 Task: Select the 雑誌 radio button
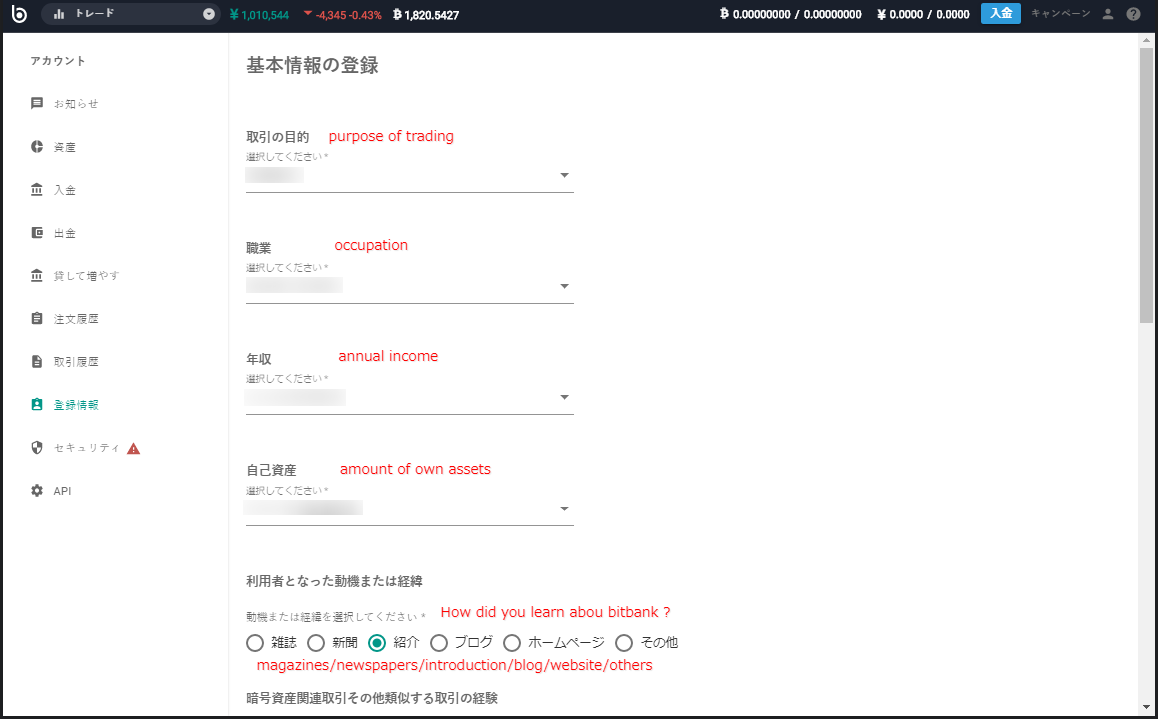click(255, 643)
